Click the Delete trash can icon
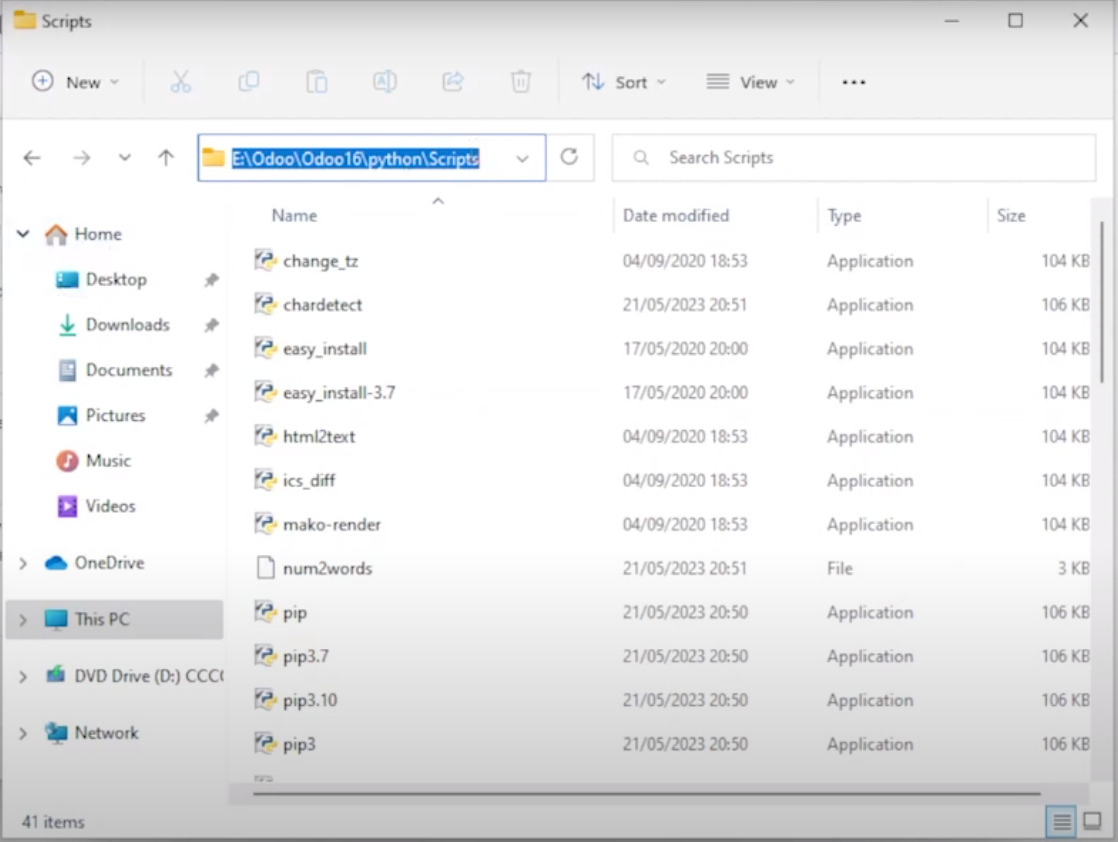The width and height of the screenshot is (1118, 842). click(521, 82)
